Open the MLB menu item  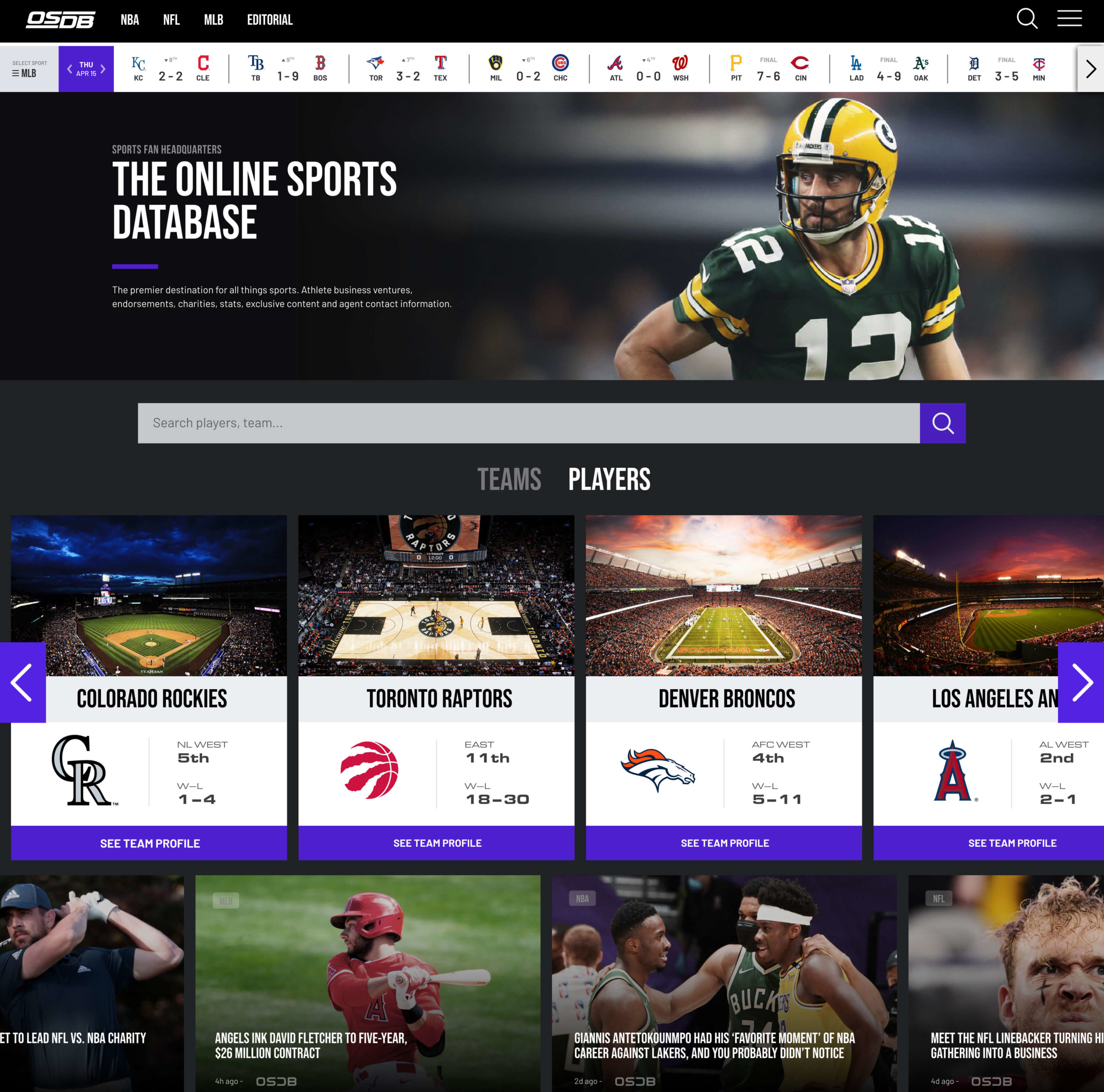coord(214,20)
